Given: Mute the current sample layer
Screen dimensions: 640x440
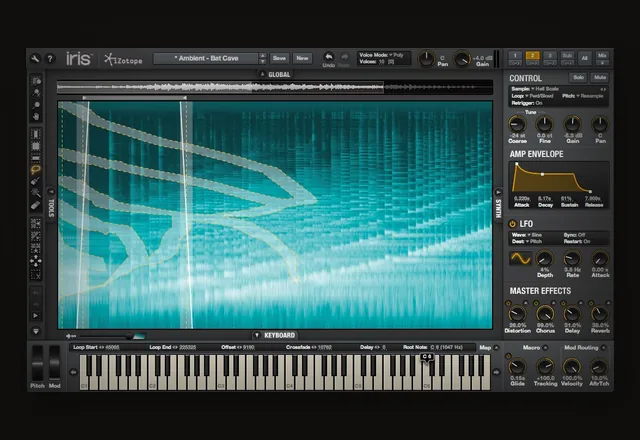Looking at the screenshot, I should (x=600, y=78).
